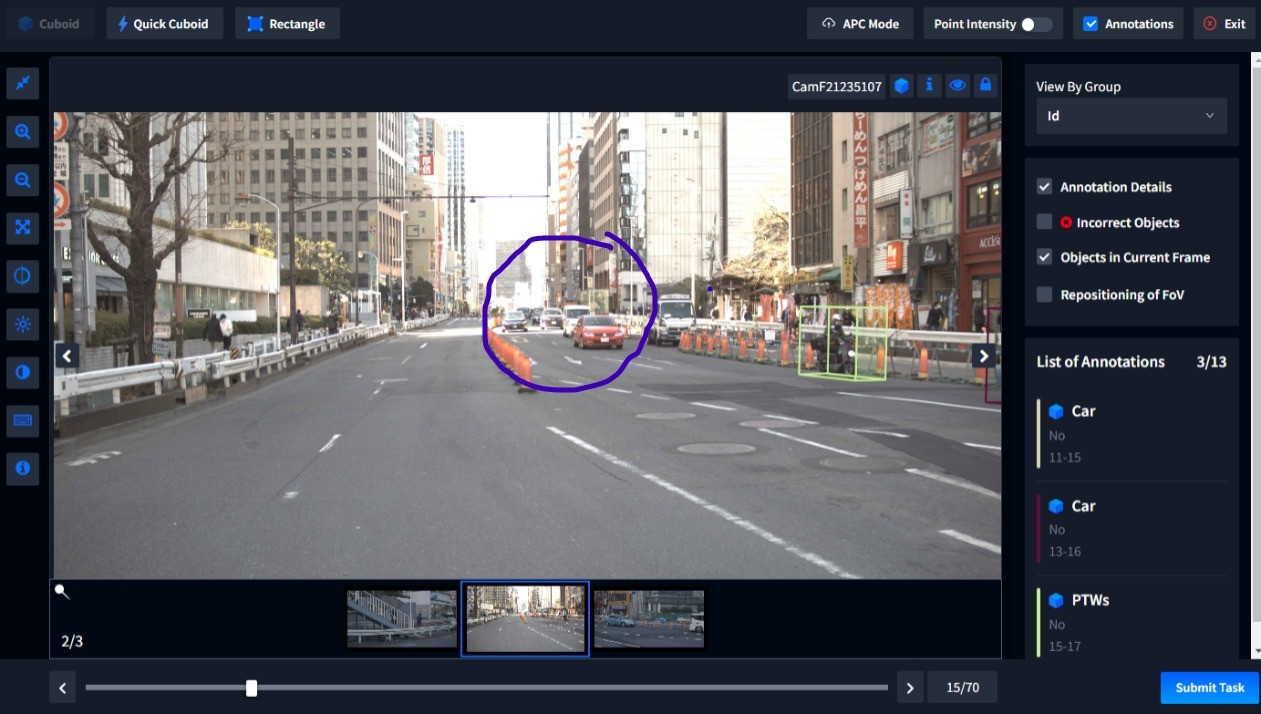
Task: Click the frame timeline slider handle
Action: coord(252,688)
